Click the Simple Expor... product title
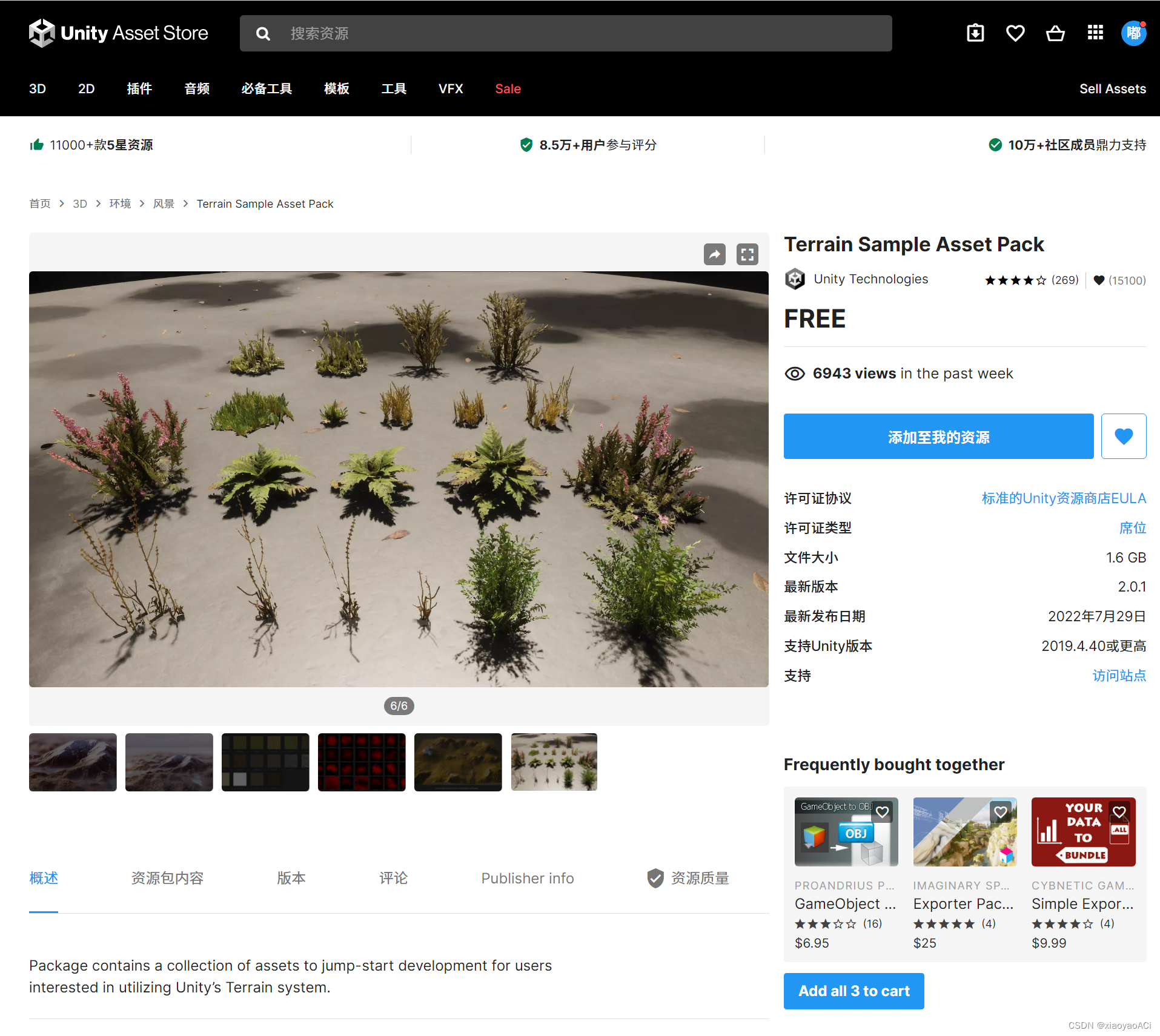This screenshot has height=1036, width=1160. [x=1083, y=904]
